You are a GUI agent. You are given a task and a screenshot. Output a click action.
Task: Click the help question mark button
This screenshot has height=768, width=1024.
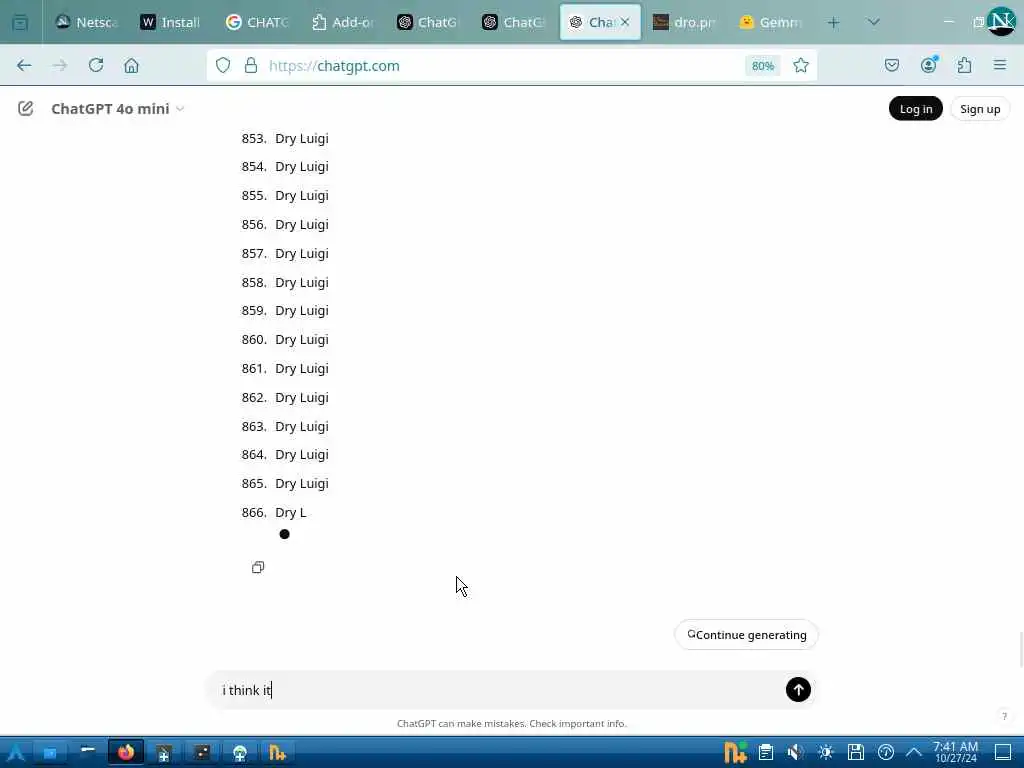pyautogui.click(x=1004, y=716)
